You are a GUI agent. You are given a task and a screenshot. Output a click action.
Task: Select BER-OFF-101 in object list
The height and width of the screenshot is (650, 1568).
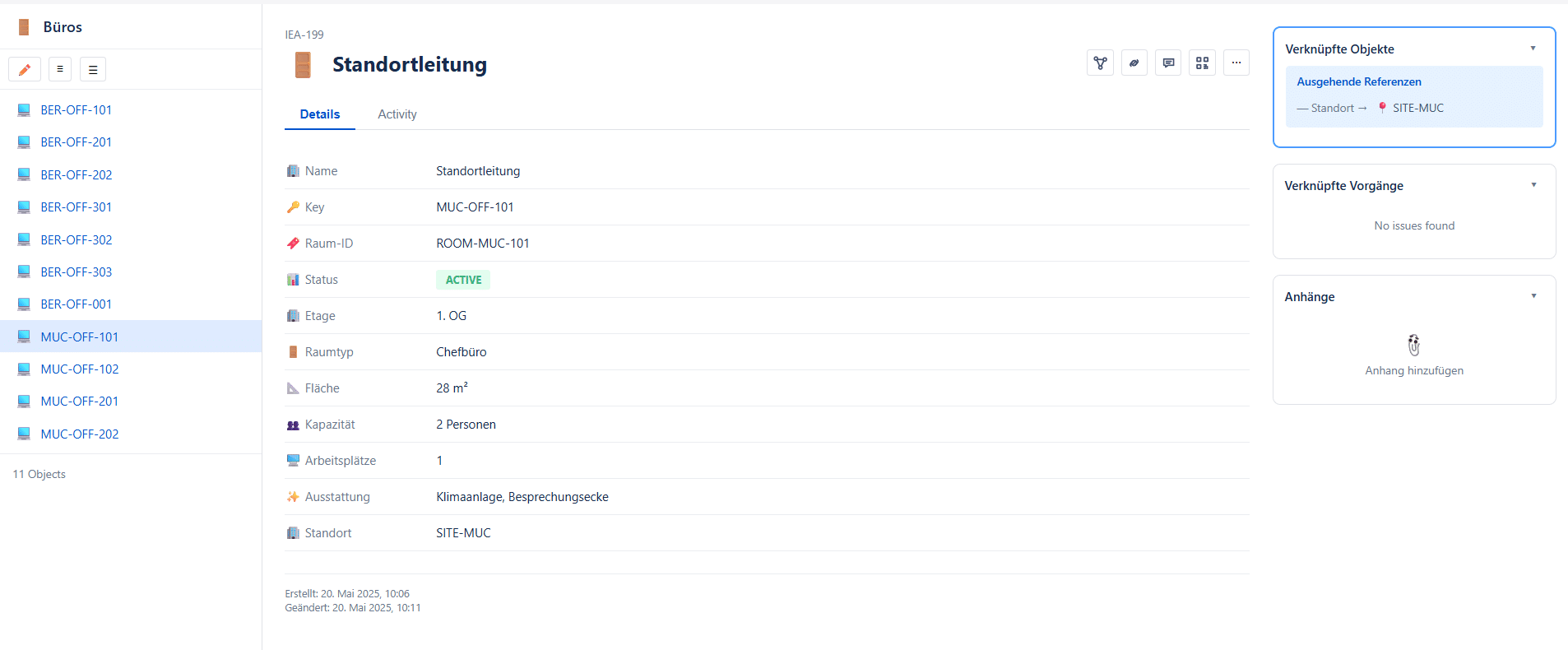[76, 110]
